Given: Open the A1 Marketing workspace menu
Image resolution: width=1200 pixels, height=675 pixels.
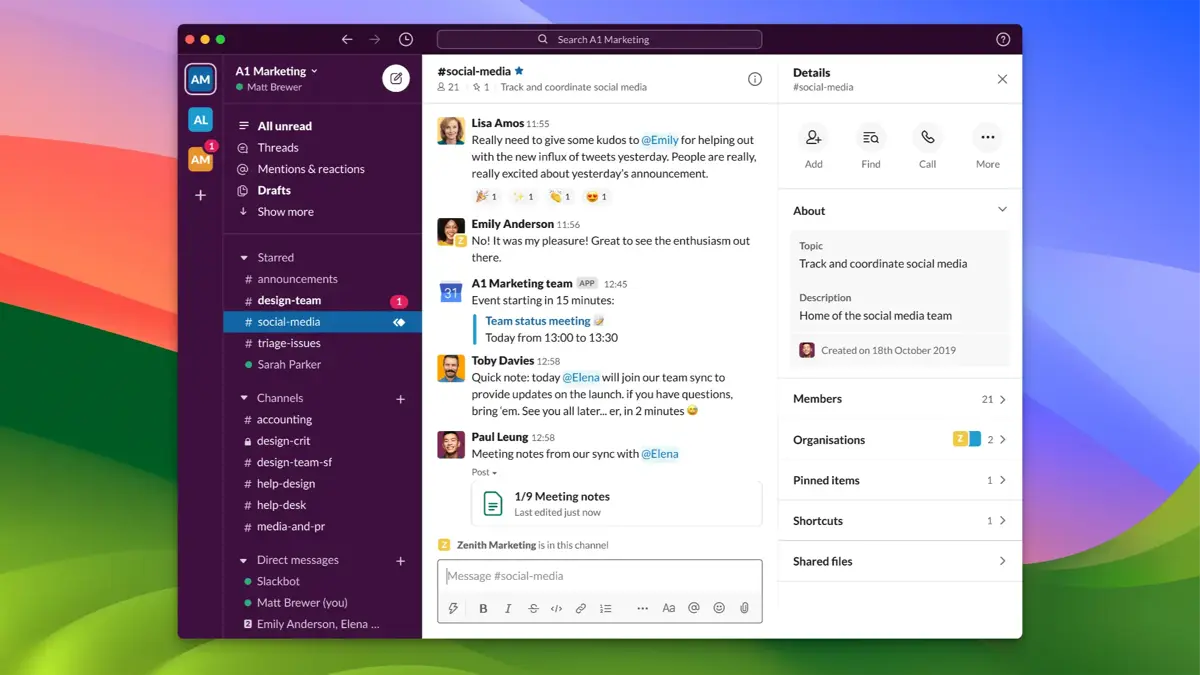Looking at the screenshot, I should 277,71.
